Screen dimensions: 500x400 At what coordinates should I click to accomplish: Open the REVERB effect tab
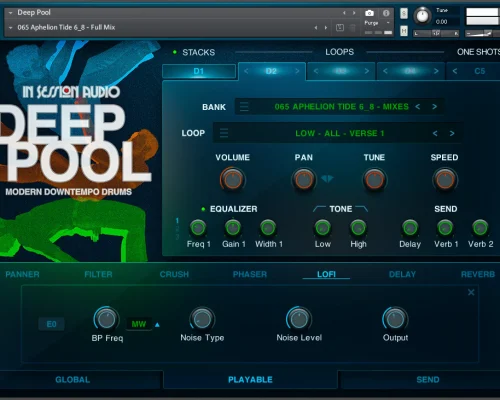[x=478, y=274]
